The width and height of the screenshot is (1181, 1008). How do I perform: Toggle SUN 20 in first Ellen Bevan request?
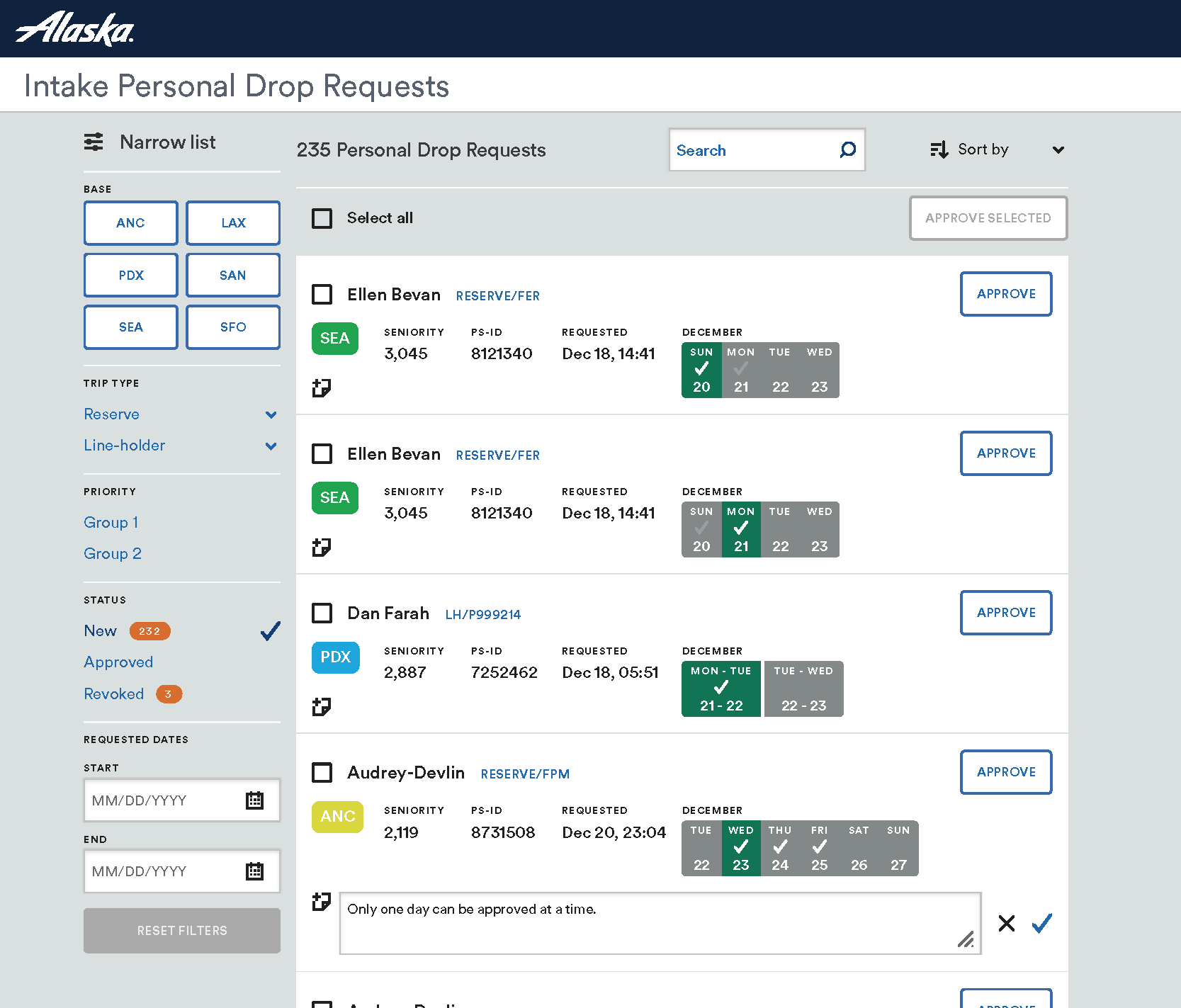pyautogui.click(x=701, y=370)
